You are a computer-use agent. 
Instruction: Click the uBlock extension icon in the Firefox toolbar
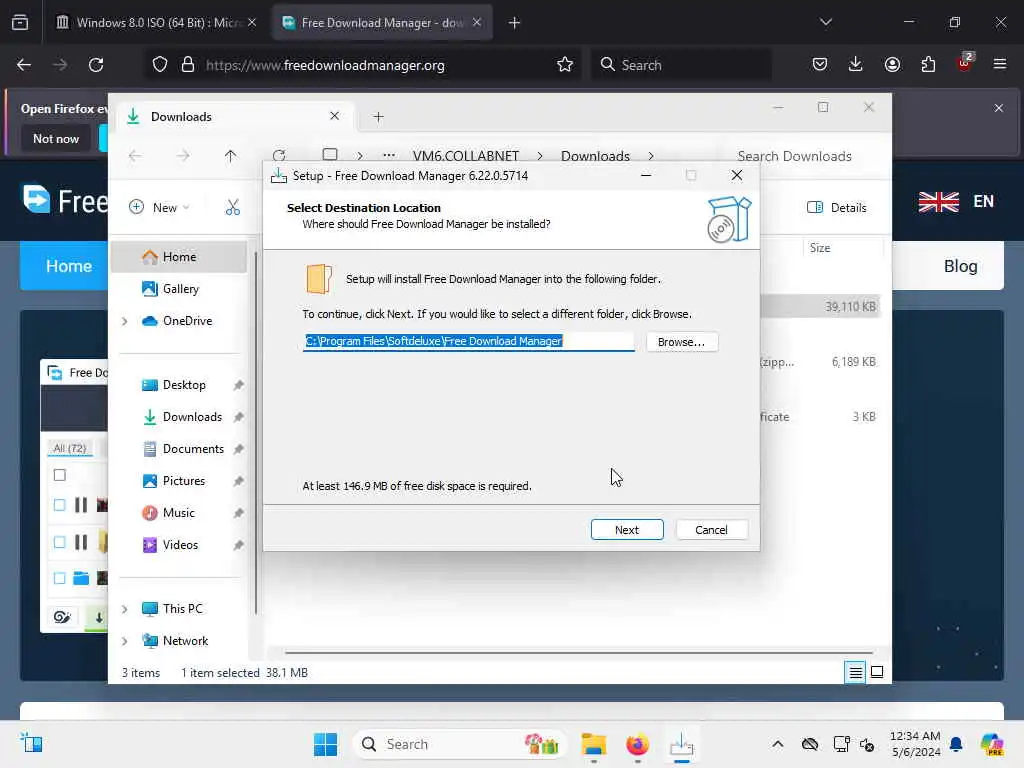[965, 63]
